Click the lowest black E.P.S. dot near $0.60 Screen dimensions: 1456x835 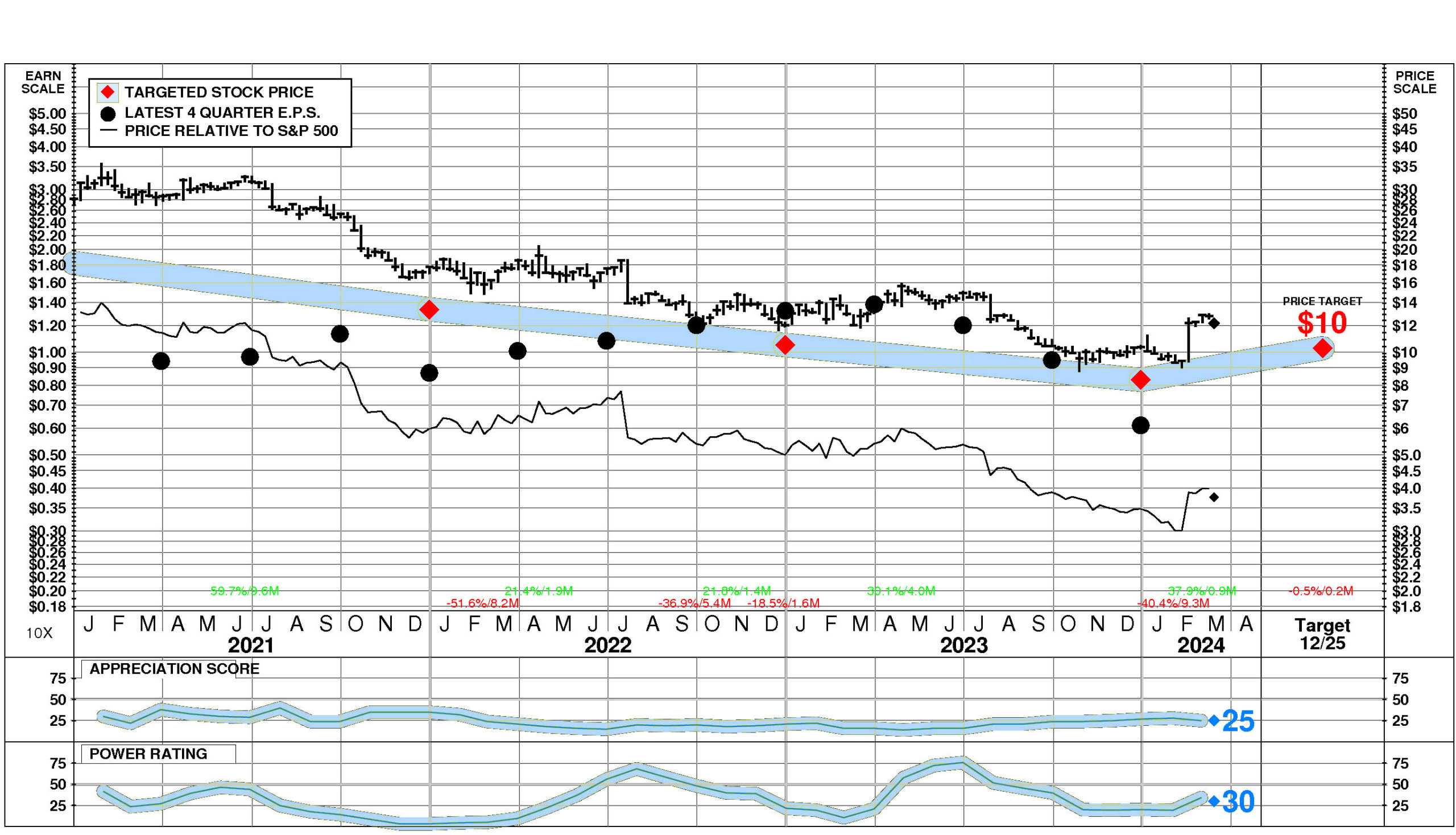coord(1140,425)
